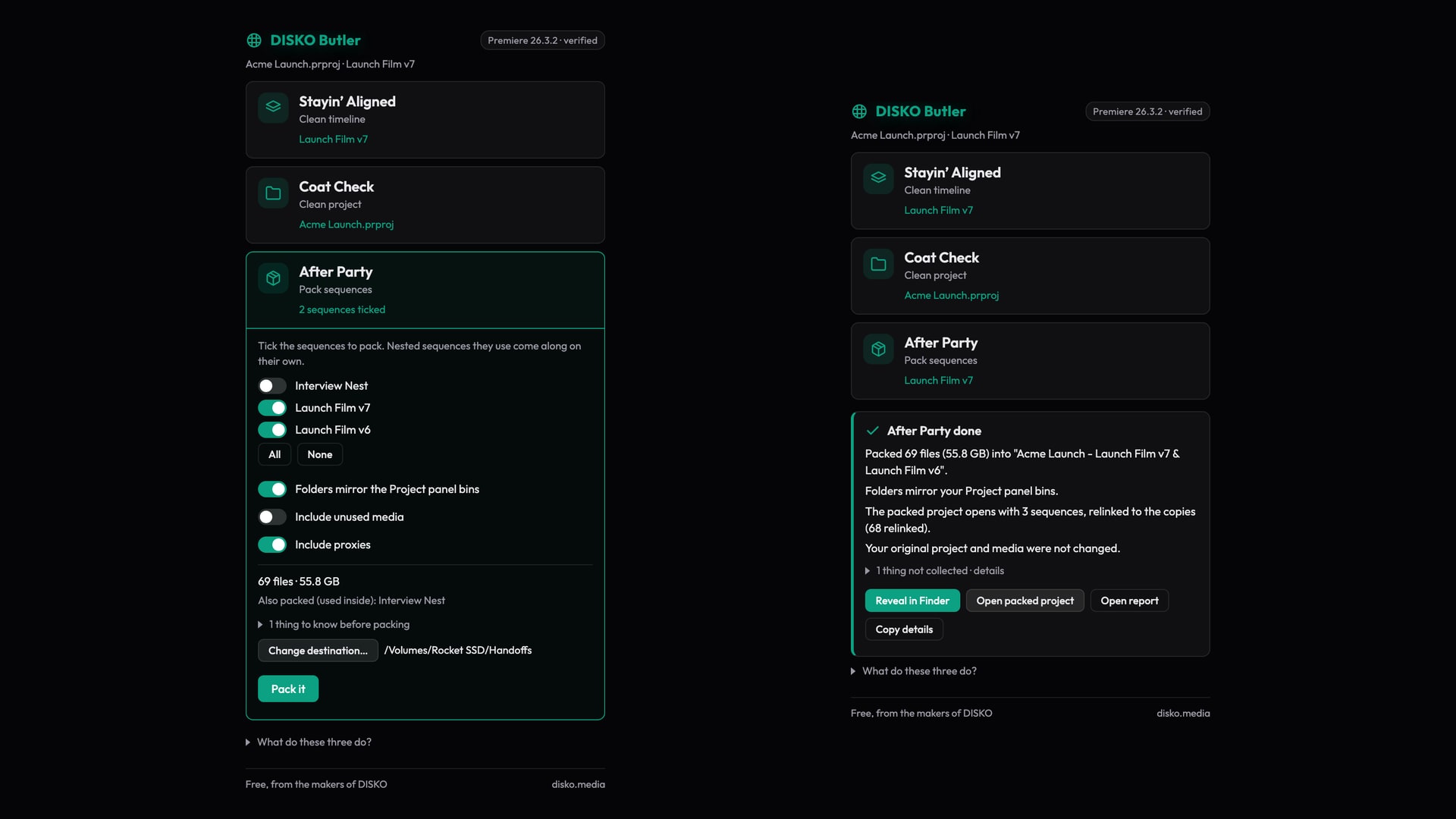Open disko.media link in right panel footer
1456x819 pixels.
coord(1183,714)
